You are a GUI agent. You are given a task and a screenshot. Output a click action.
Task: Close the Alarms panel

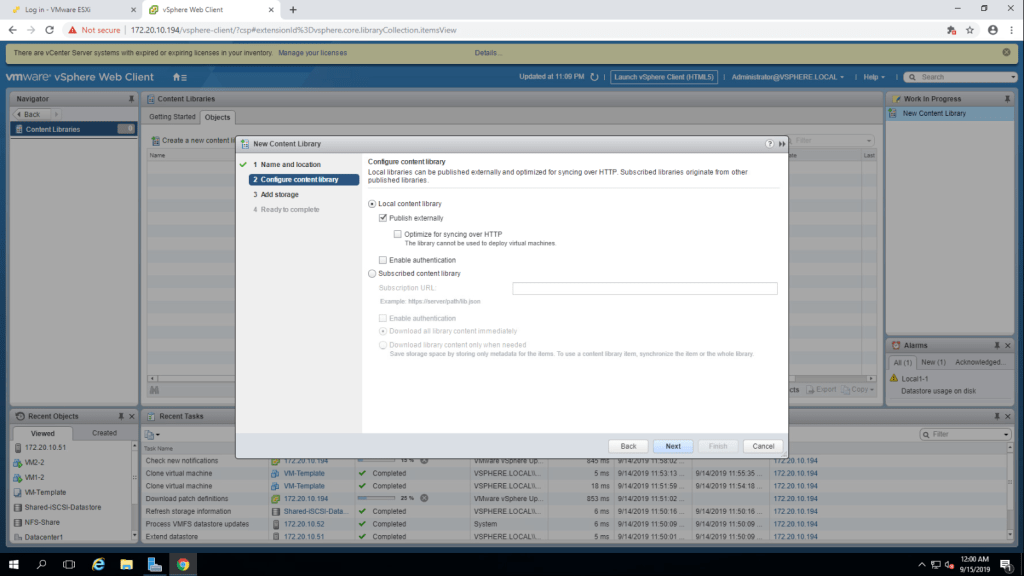tap(1007, 345)
